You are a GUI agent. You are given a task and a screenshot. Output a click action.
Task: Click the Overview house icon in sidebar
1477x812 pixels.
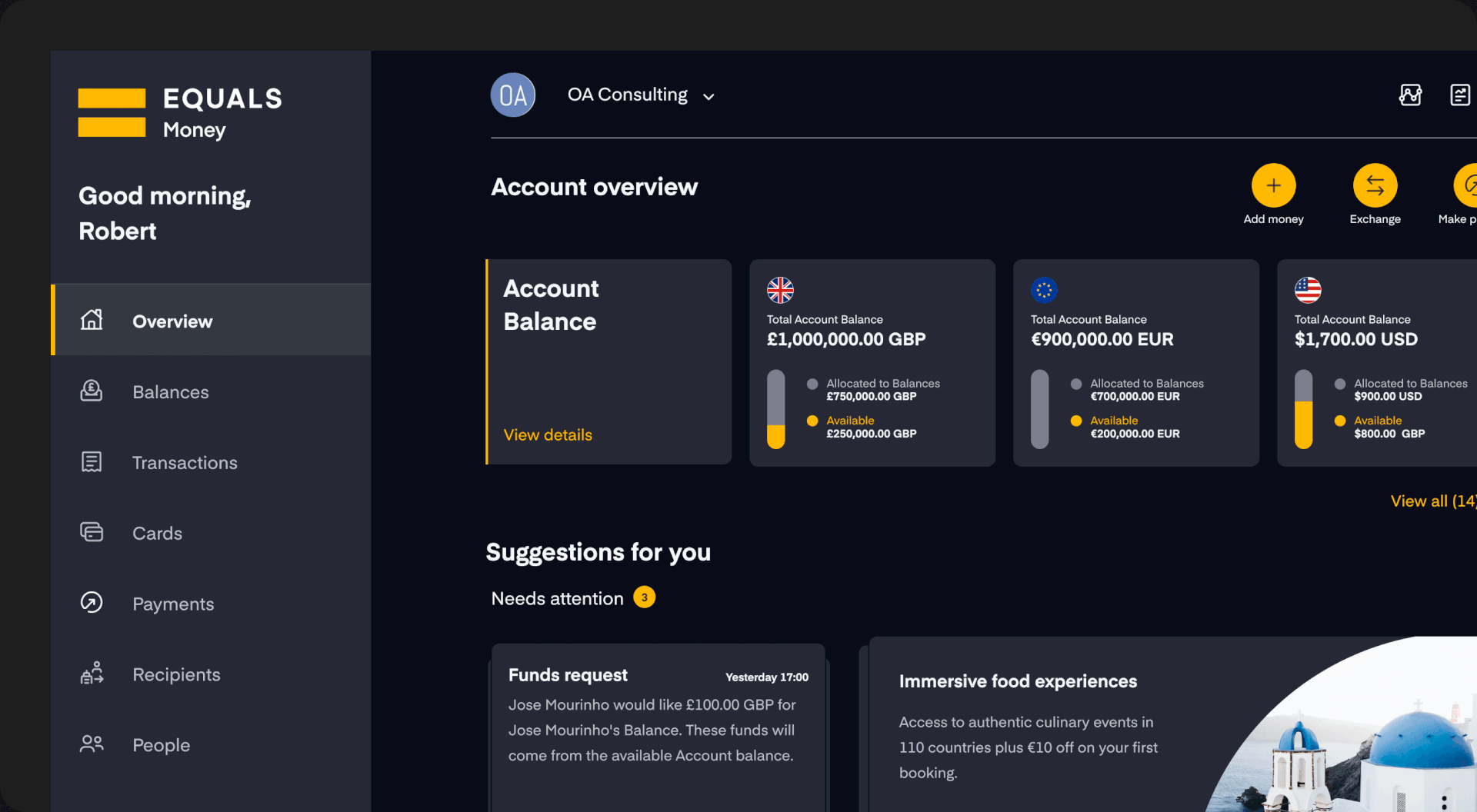pyautogui.click(x=92, y=320)
